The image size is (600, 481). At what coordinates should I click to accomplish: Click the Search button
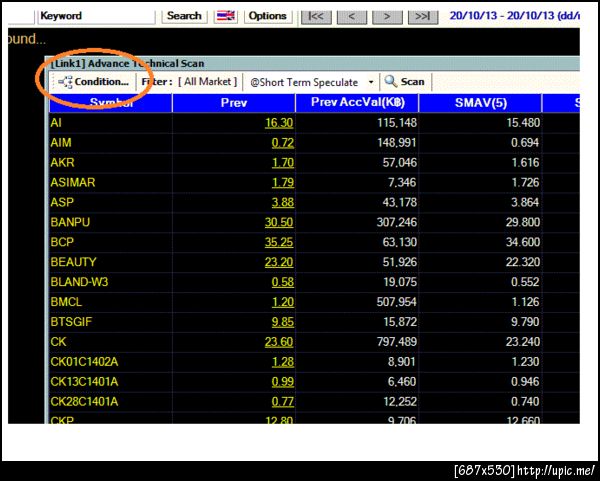tap(184, 16)
